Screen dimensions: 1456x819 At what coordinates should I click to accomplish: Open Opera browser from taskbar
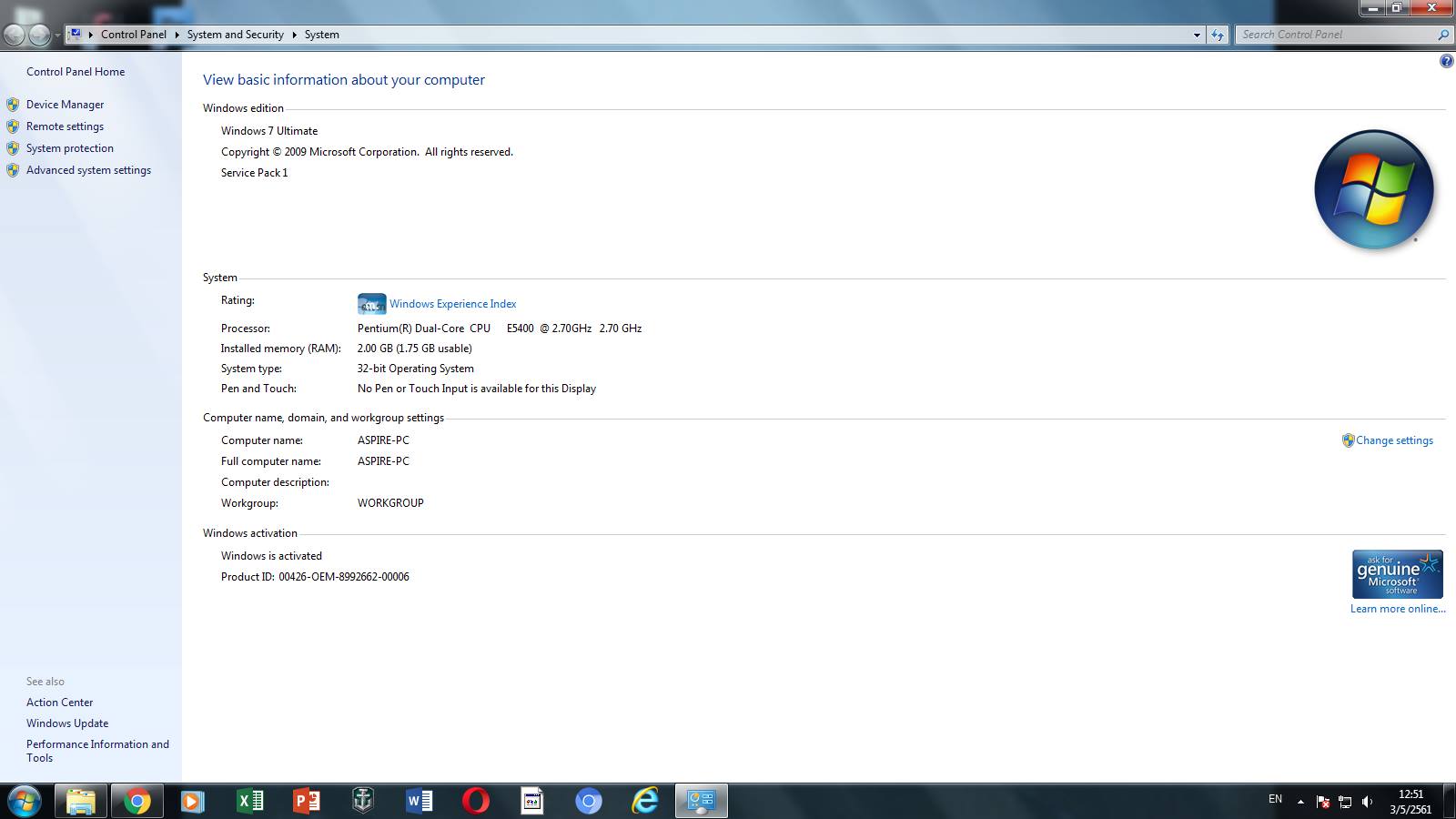click(476, 802)
